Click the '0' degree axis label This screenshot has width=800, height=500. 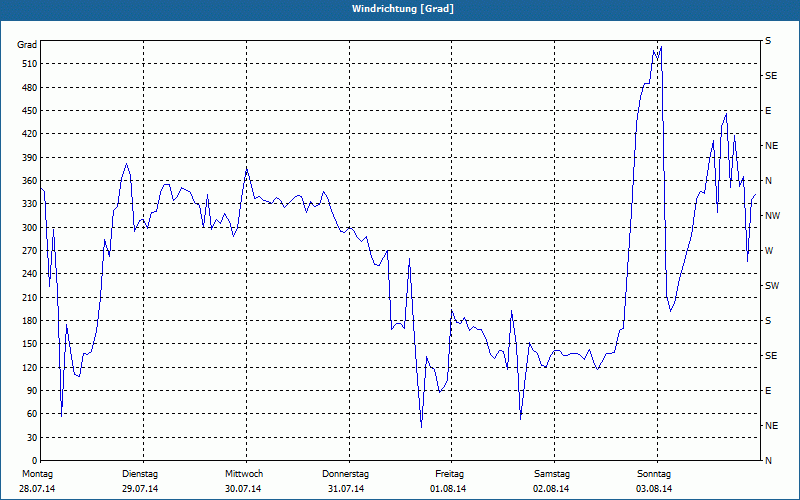click(x=35, y=461)
